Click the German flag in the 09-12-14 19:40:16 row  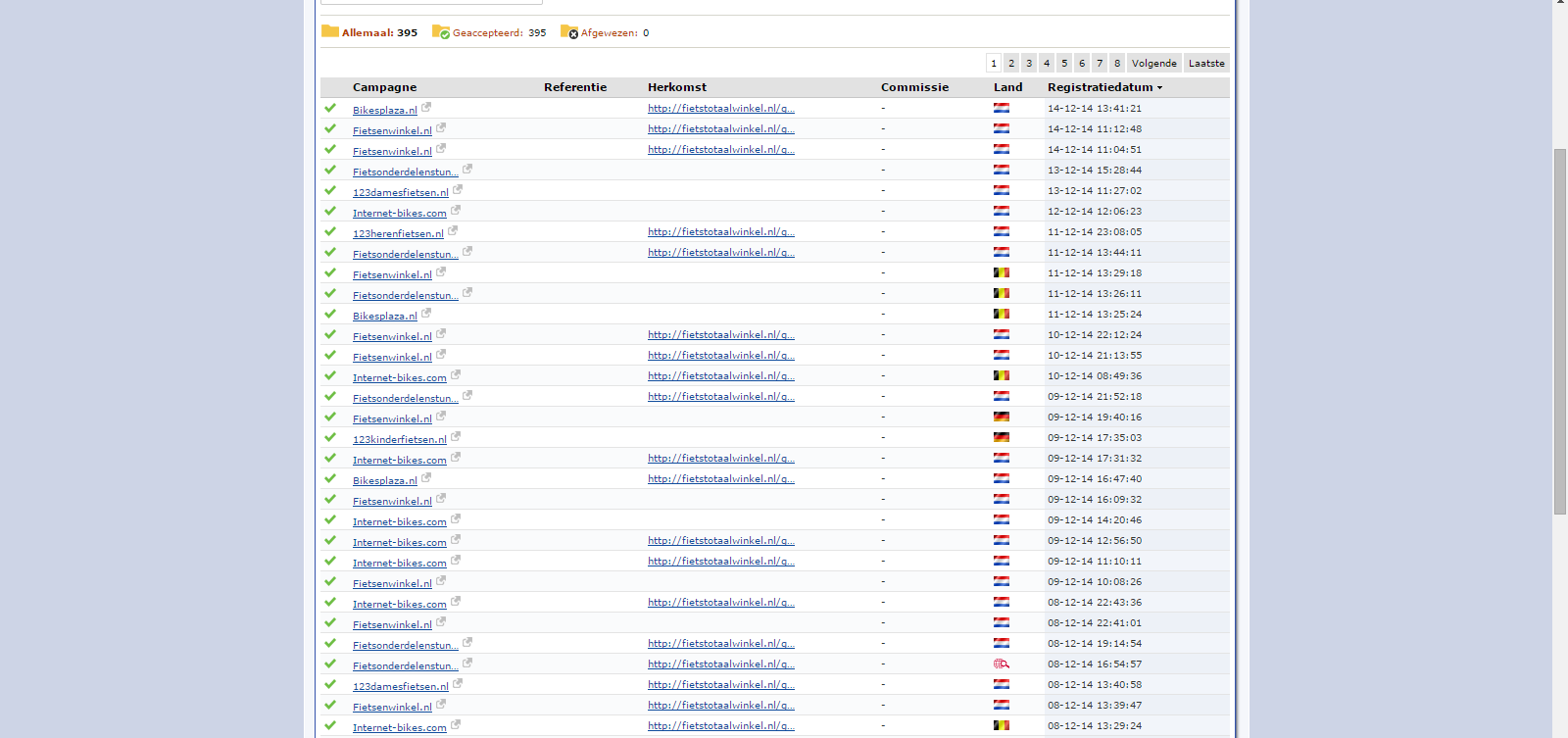click(1002, 418)
